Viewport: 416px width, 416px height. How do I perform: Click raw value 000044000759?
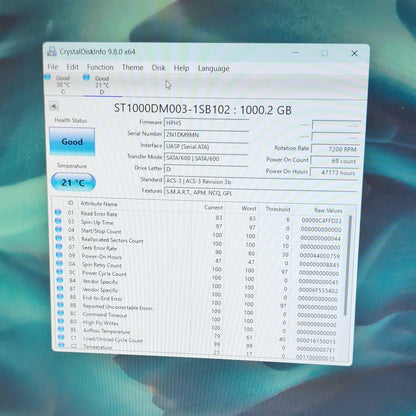pos(320,256)
